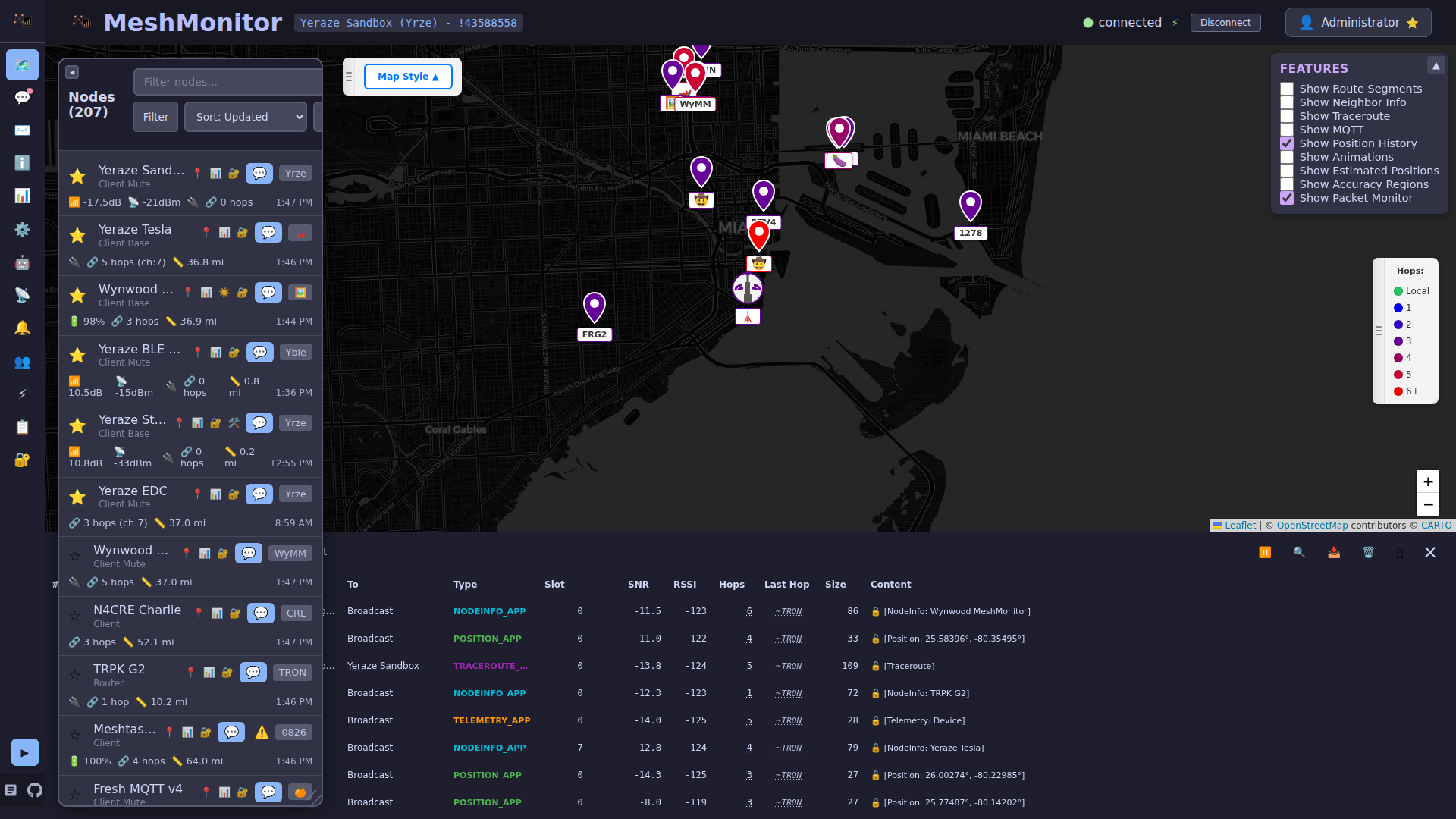The width and height of the screenshot is (1456, 819).
Task: Open settings via the gear icon
Action: (x=22, y=230)
